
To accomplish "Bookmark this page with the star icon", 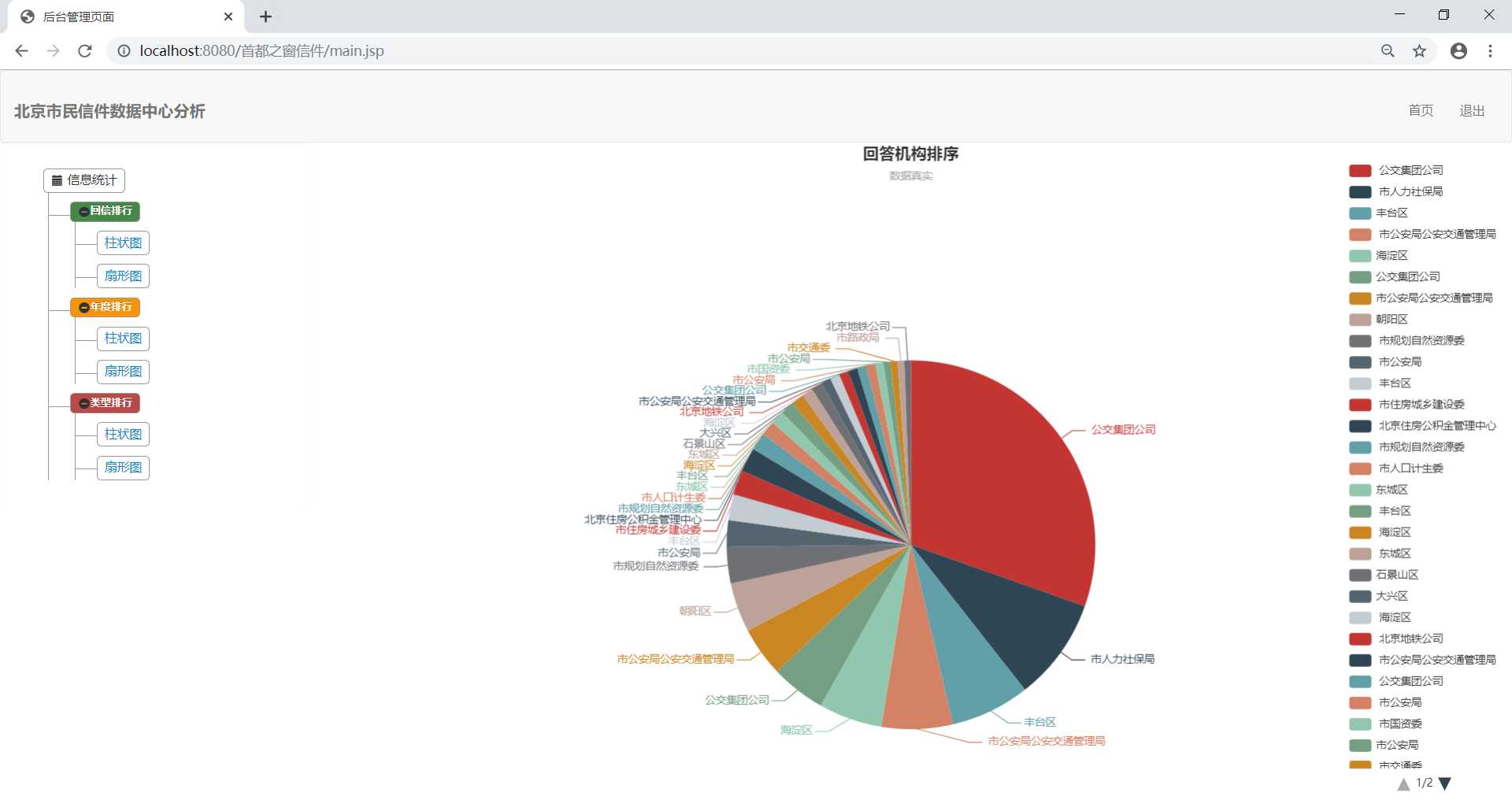I will click(1419, 50).
